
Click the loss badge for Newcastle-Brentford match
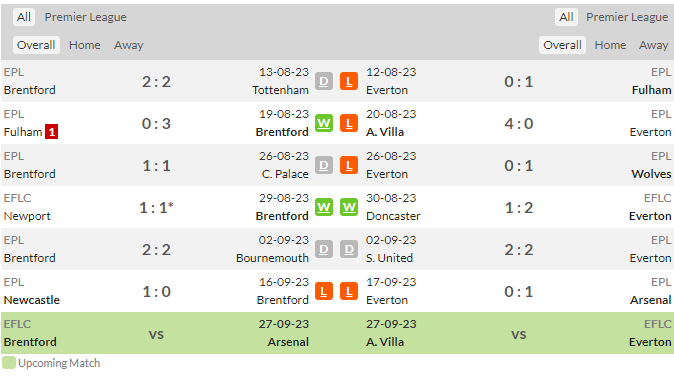(324, 292)
